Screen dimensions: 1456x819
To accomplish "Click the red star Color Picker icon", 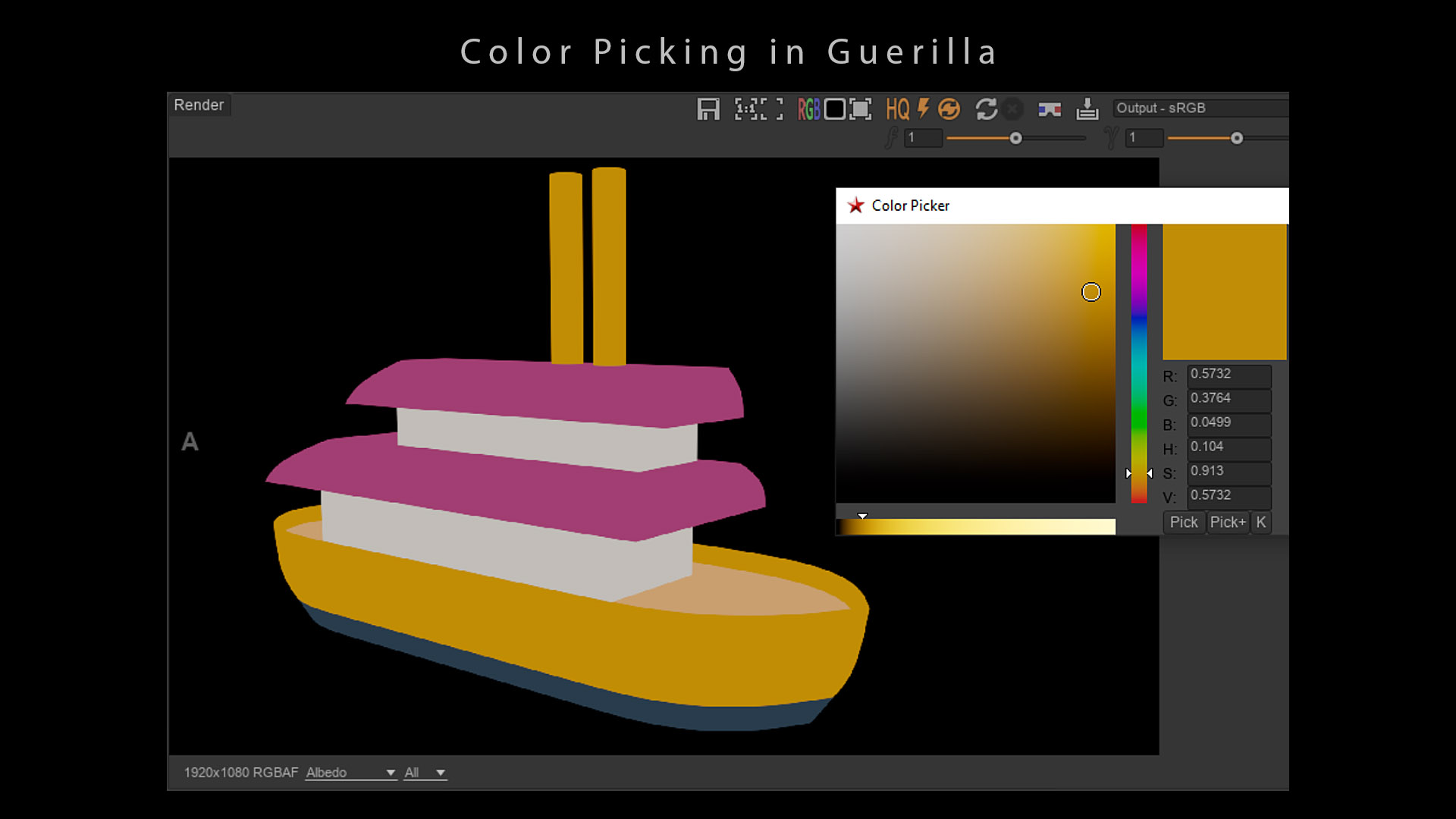I will click(x=856, y=206).
